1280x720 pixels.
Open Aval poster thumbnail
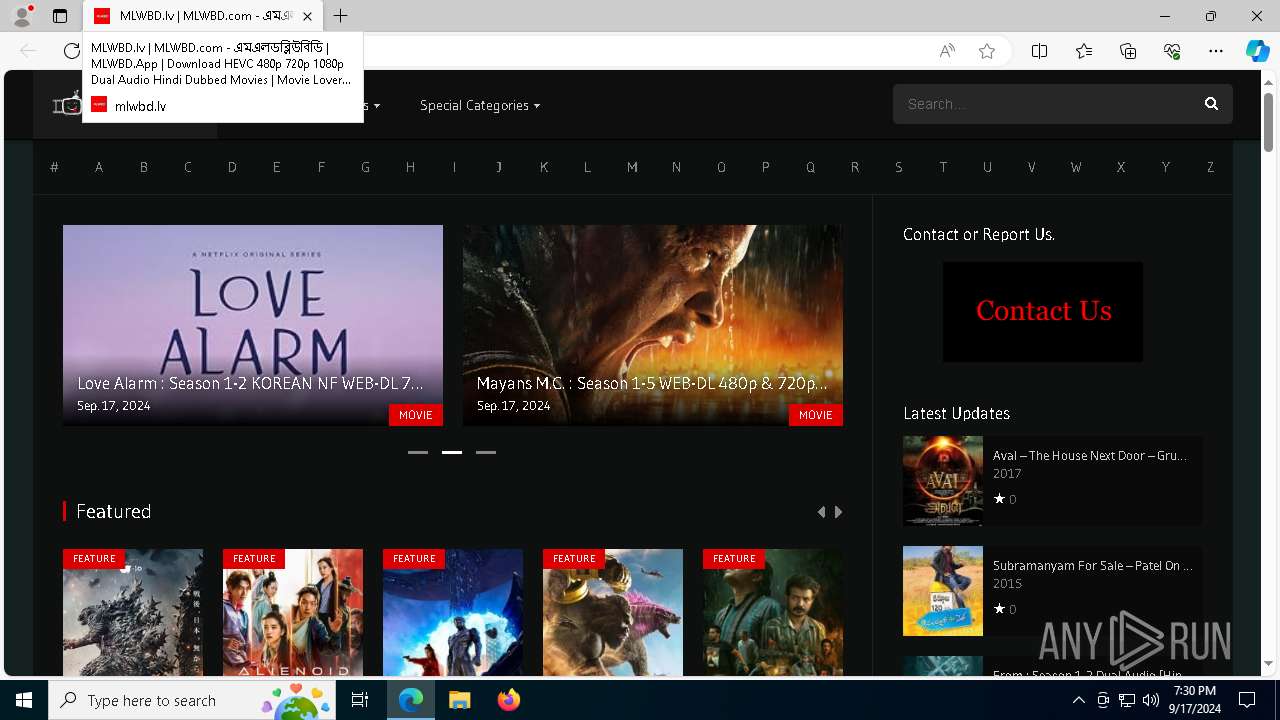point(943,481)
